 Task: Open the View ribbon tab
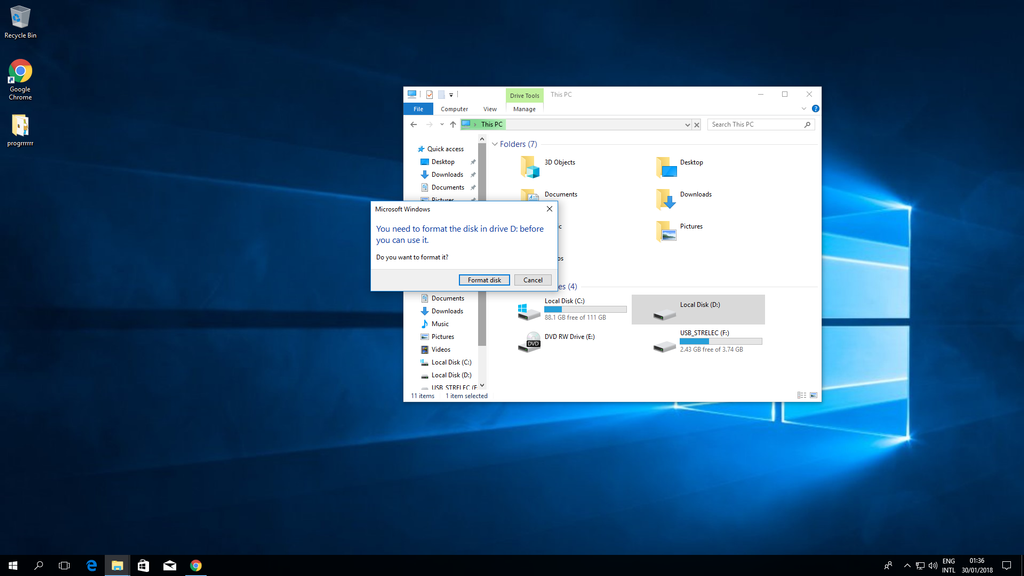coord(490,109)
